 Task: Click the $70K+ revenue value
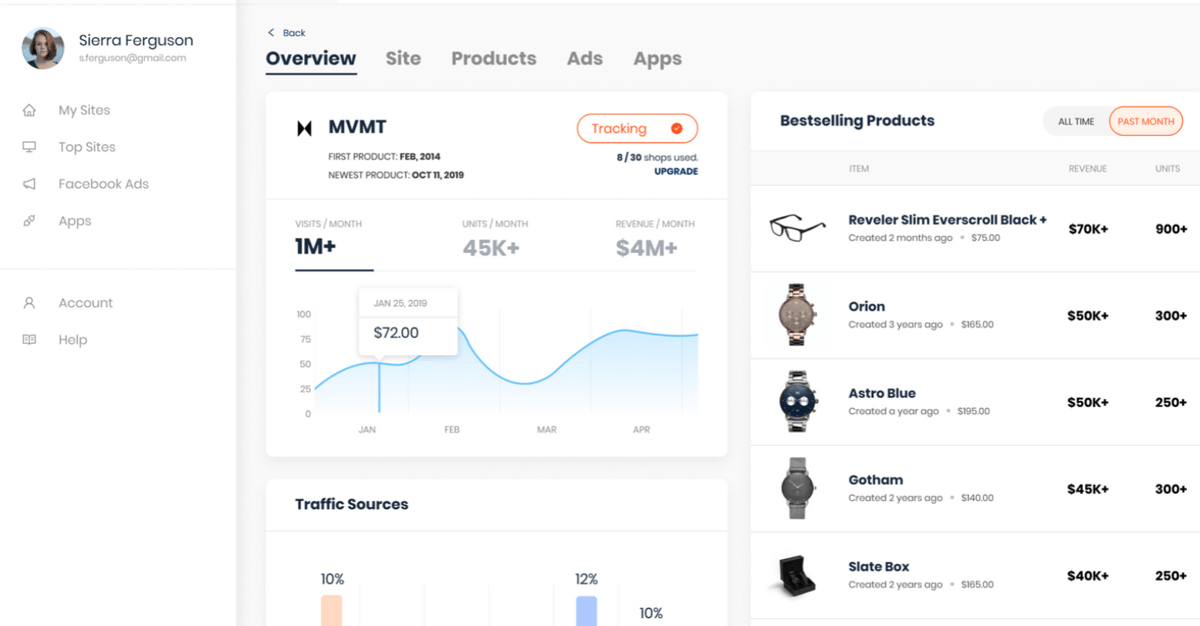pos(1088,229)
